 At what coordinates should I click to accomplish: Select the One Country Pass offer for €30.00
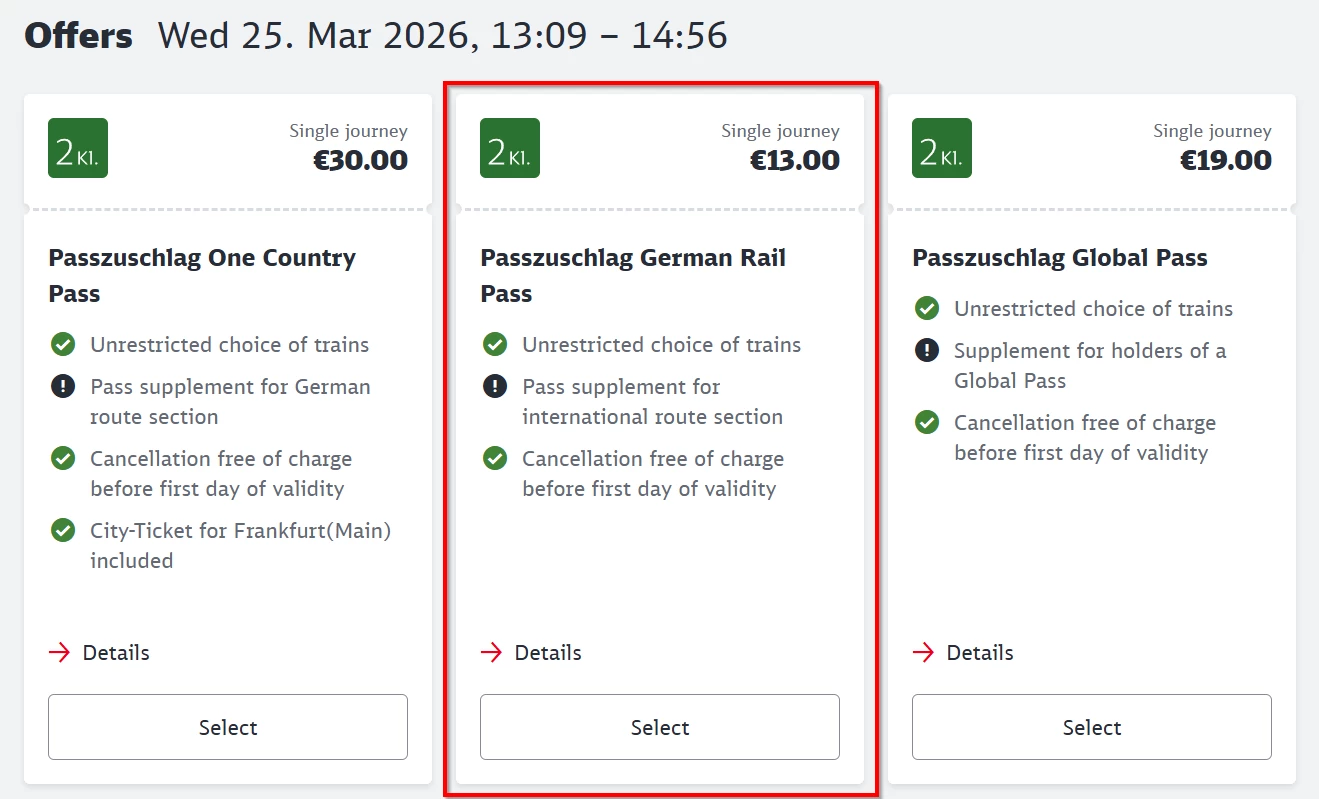coord(228,727)
